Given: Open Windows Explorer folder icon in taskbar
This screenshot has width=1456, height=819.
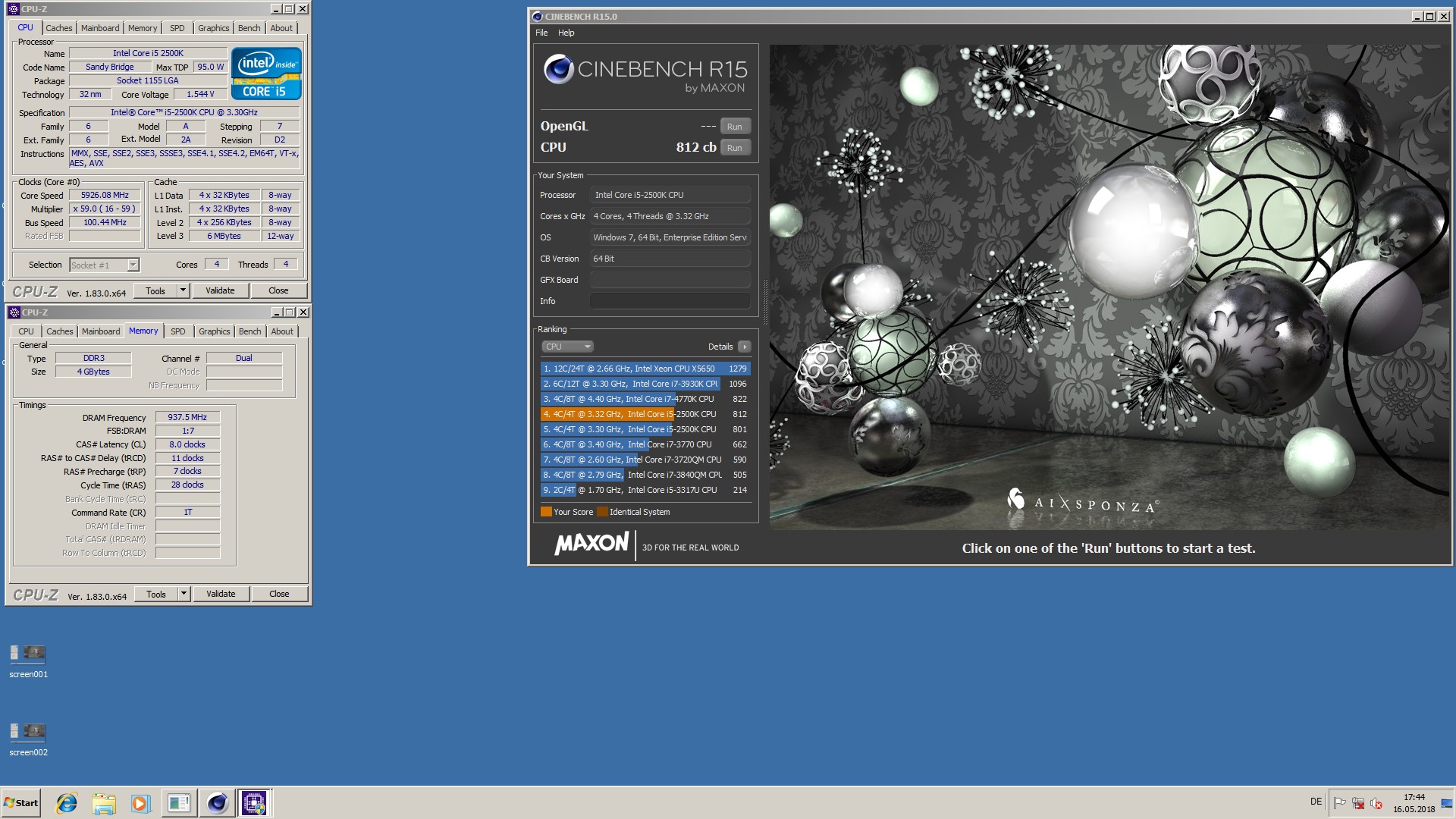Looking at the screenshot, I should tap(104, 803).
